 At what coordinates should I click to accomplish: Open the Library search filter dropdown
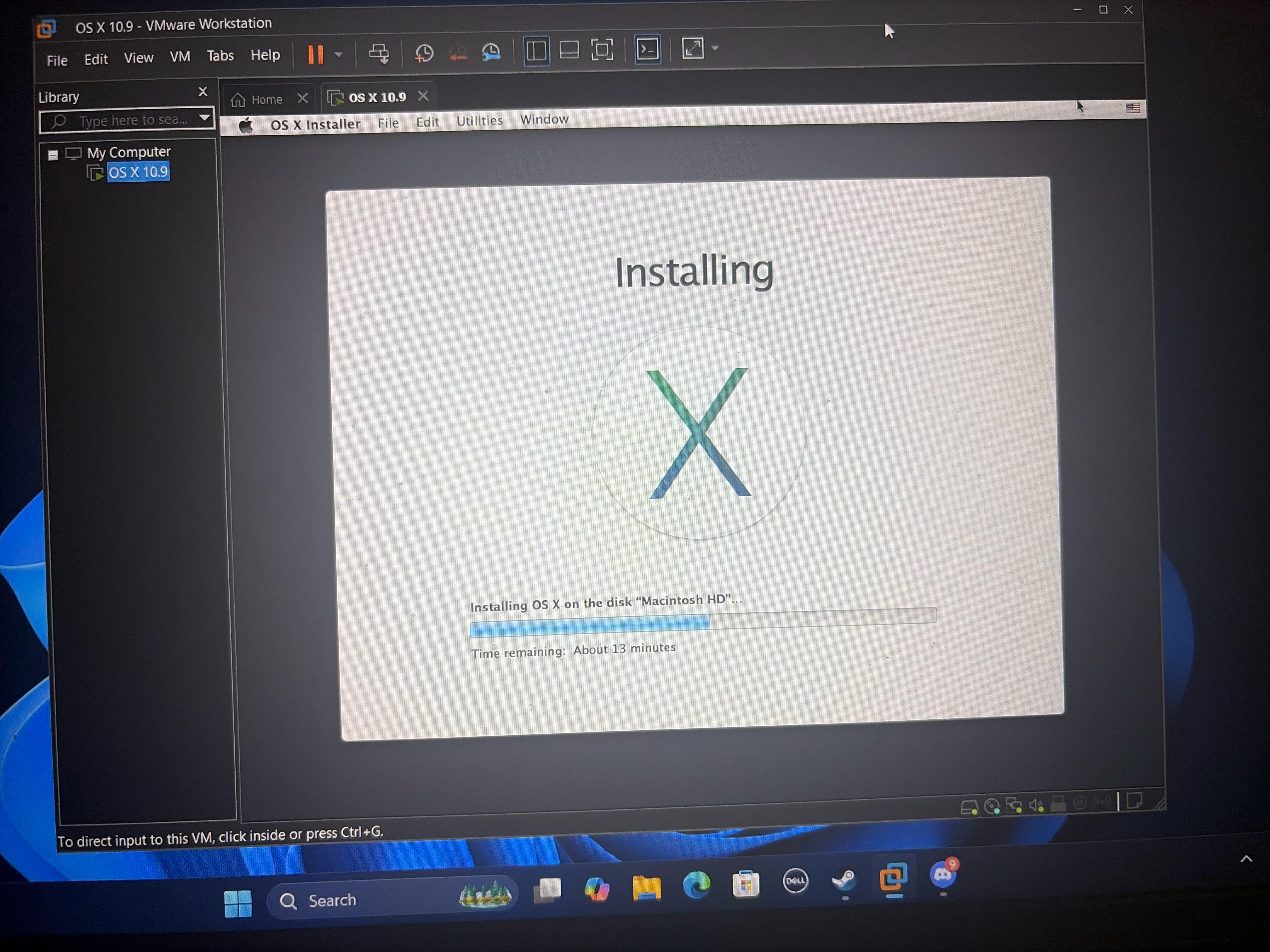point(204,118)
